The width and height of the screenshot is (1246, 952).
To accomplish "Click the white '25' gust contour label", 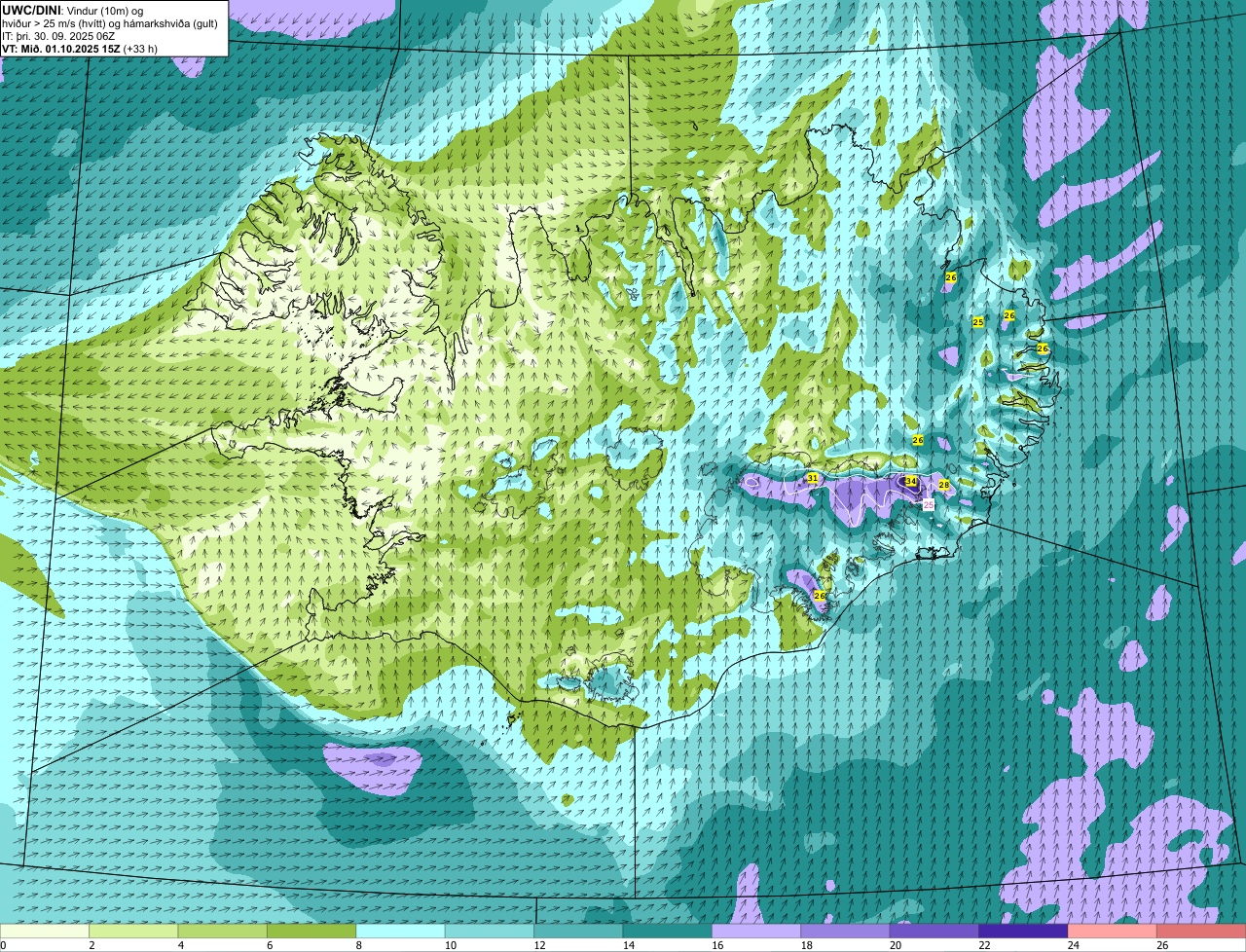I will pos(929,504).
